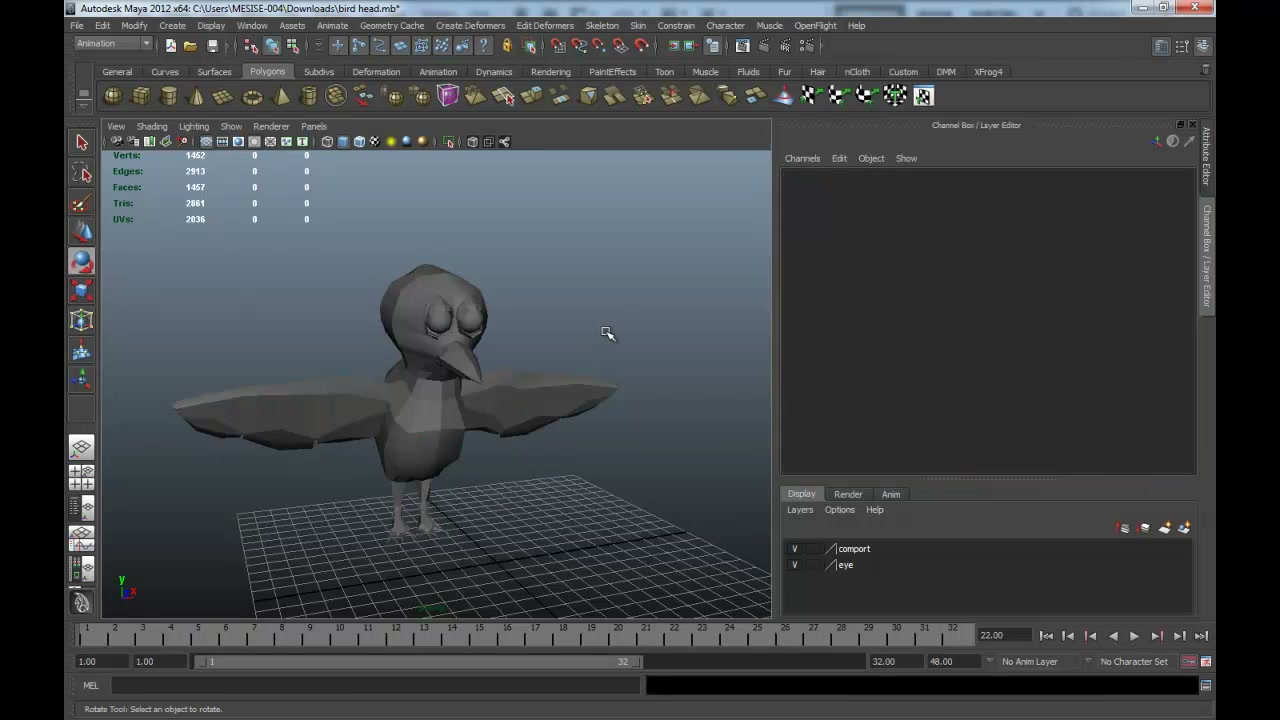Toggle textured display checker icon

tap(375, 142)
